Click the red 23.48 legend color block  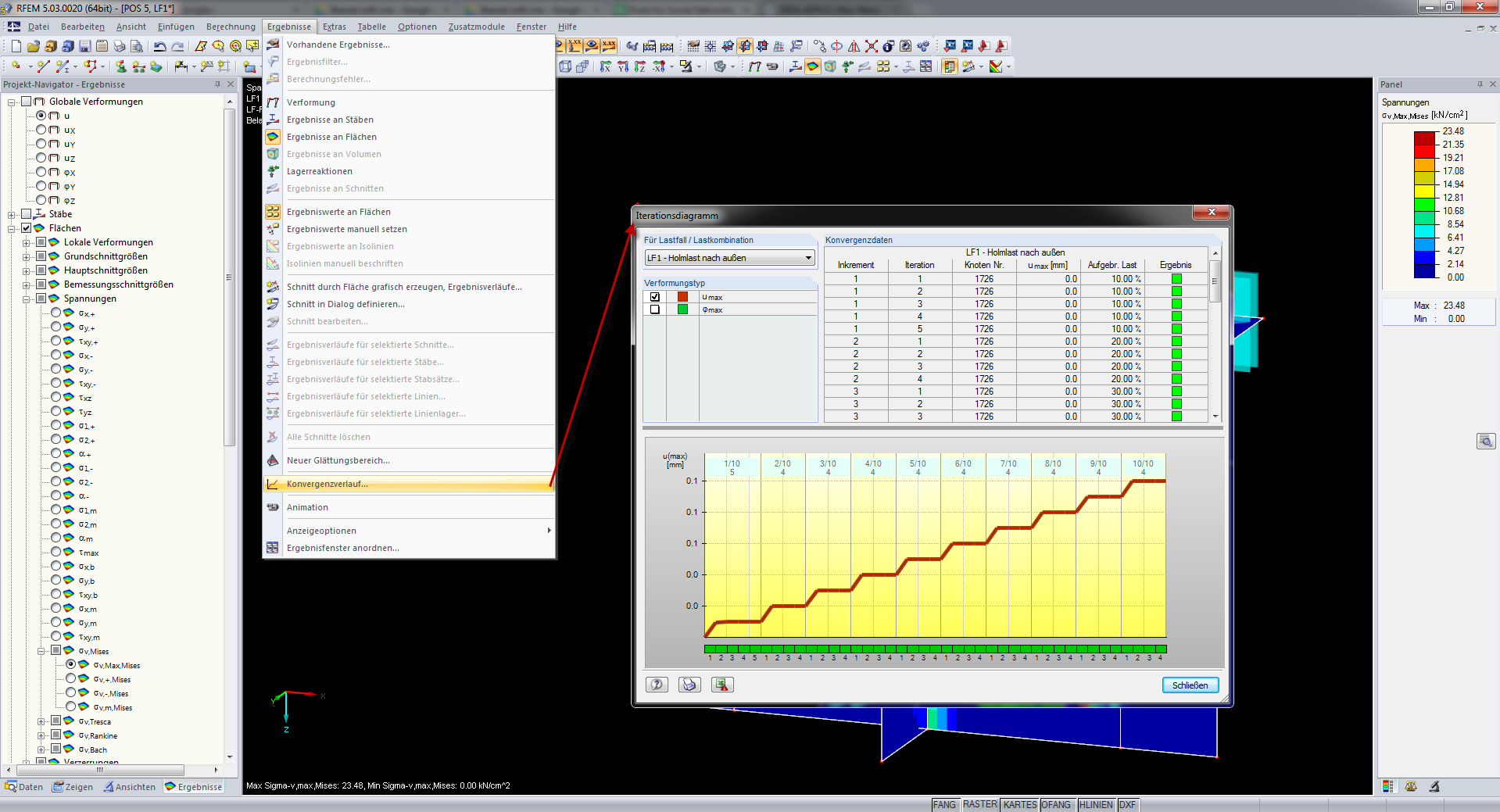pos(1425,138)
